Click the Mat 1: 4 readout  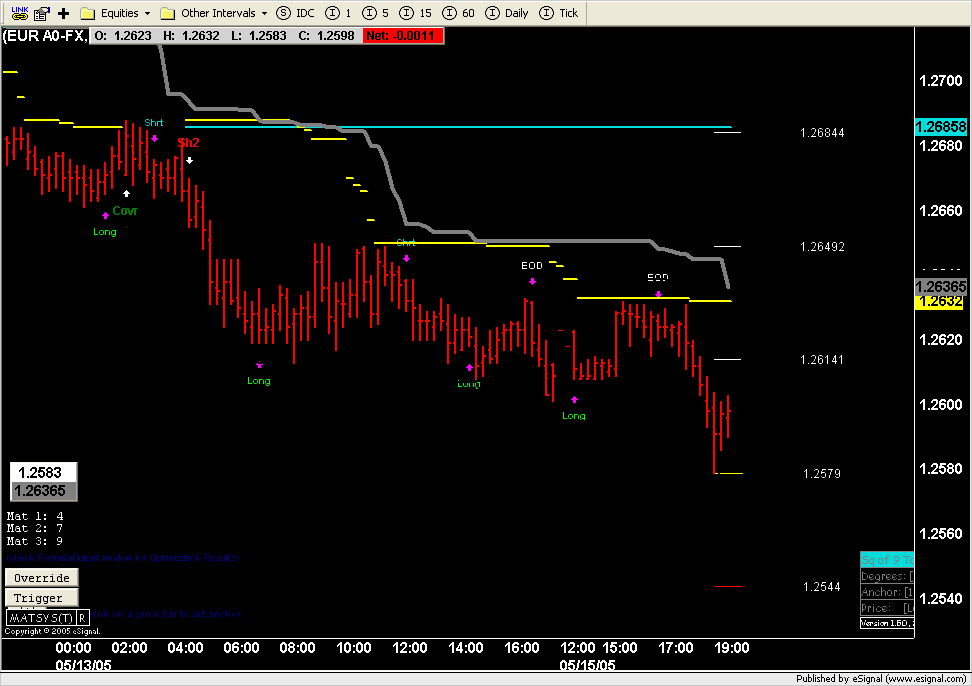[35, 516]
